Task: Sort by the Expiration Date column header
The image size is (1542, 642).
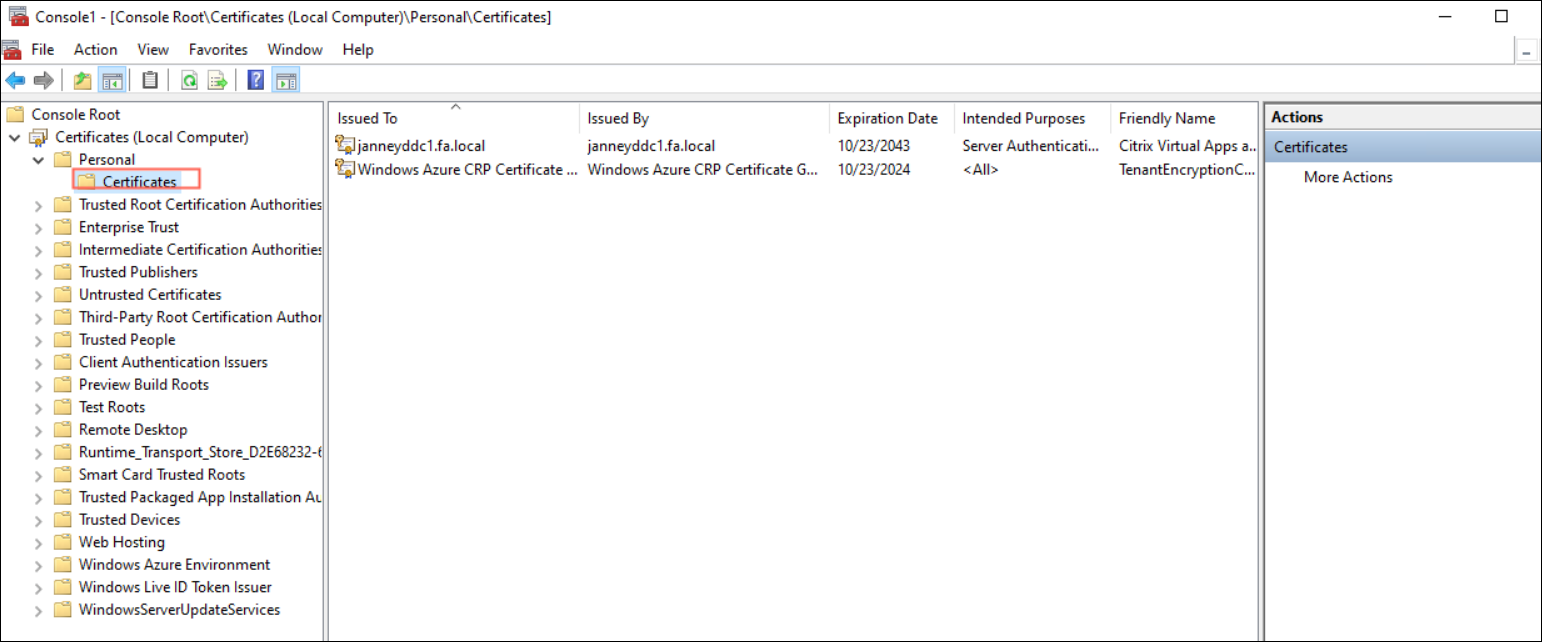Action: pyautogui.click(x=887, y=118)
